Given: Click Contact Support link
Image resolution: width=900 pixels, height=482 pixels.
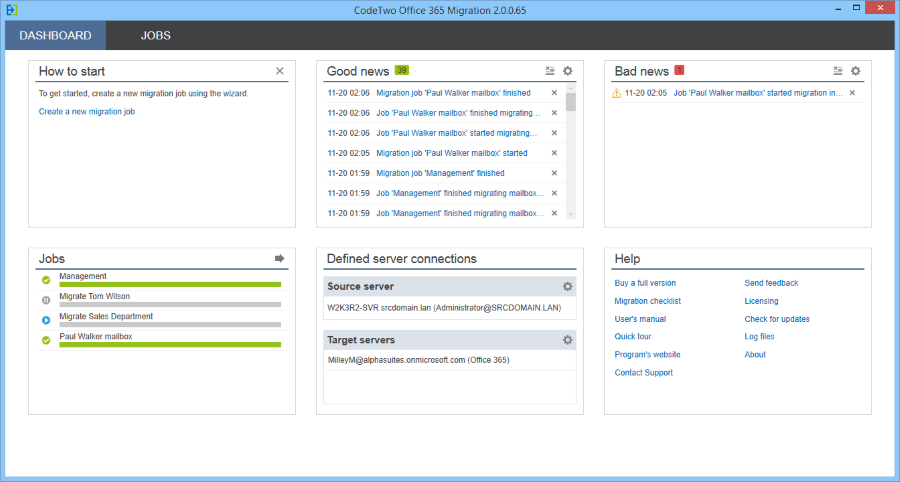Looking at the screenshot, I should coord(643,373).
